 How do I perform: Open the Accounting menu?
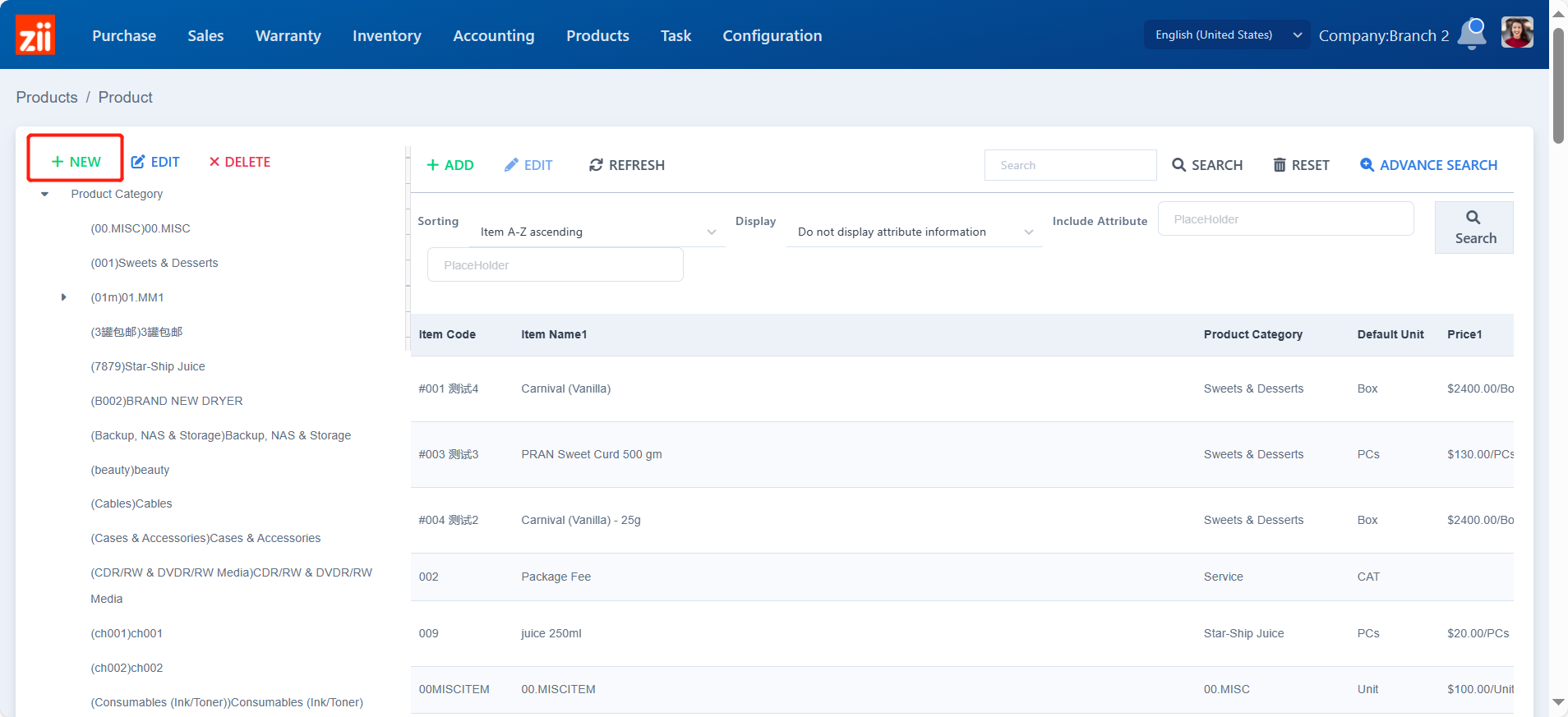point(493,35)
